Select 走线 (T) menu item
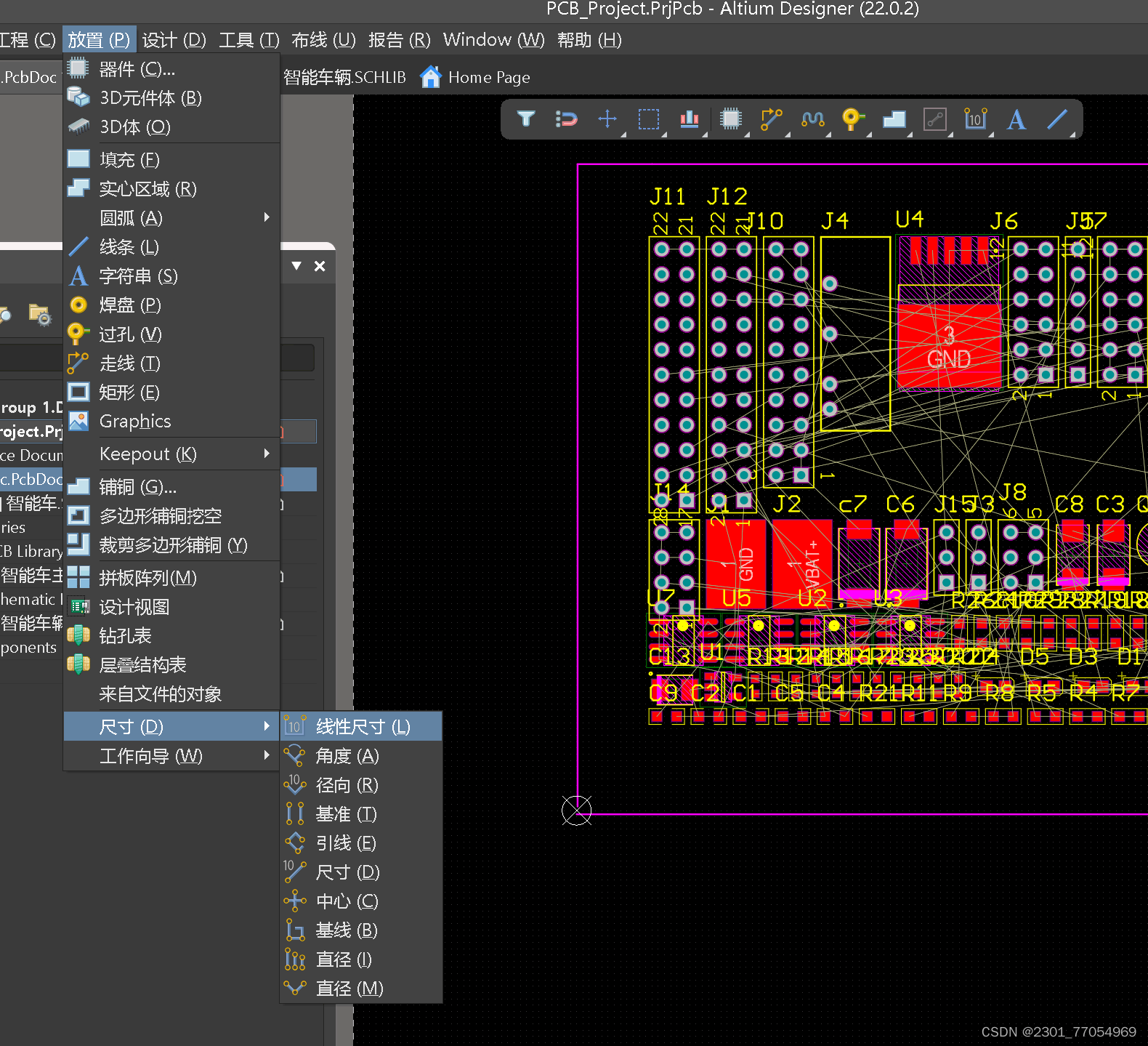The height and width of the screenshot is (1046, 1148). tap(171, 363)
